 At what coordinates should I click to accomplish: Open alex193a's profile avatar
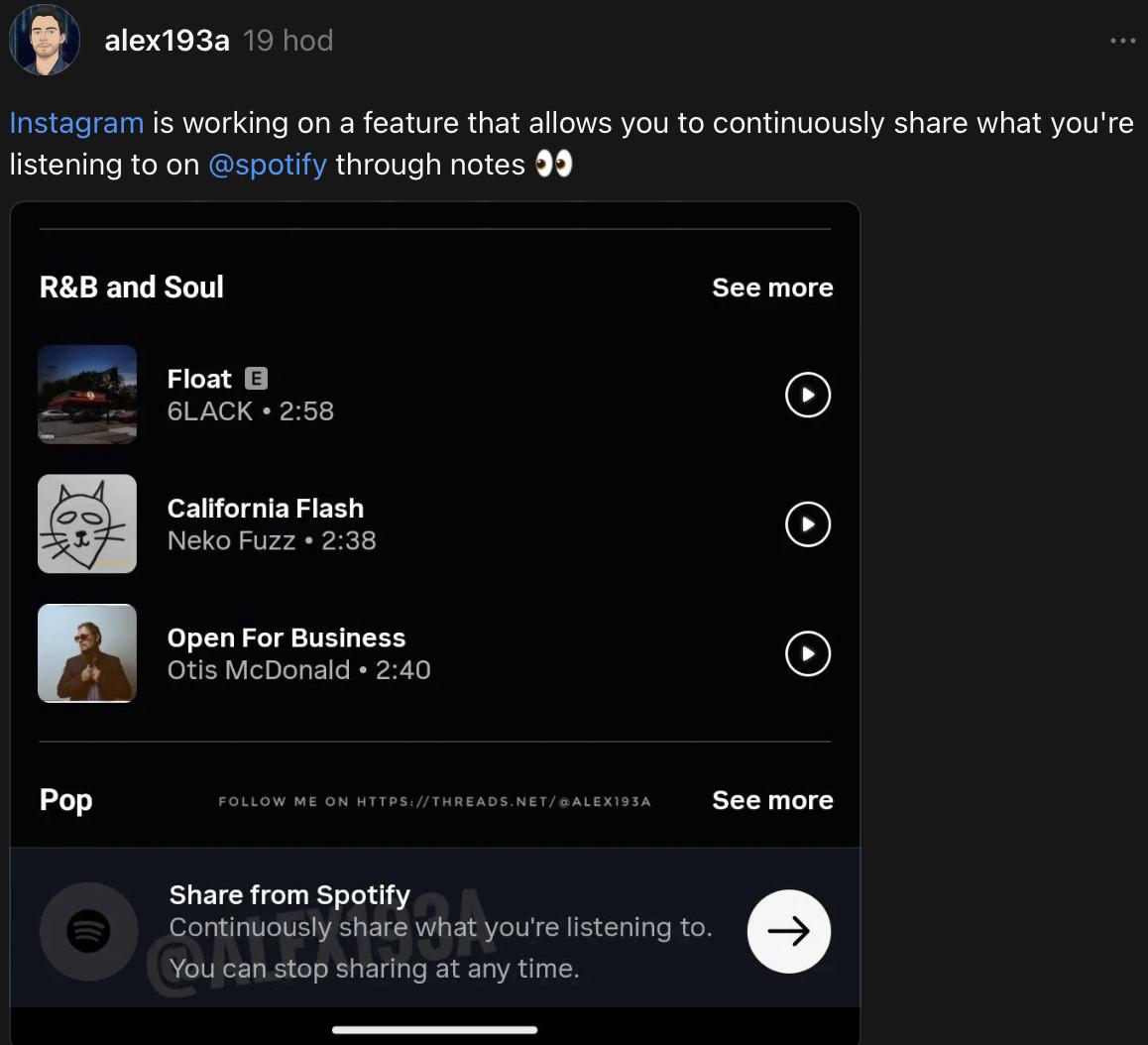click(45, 41)
